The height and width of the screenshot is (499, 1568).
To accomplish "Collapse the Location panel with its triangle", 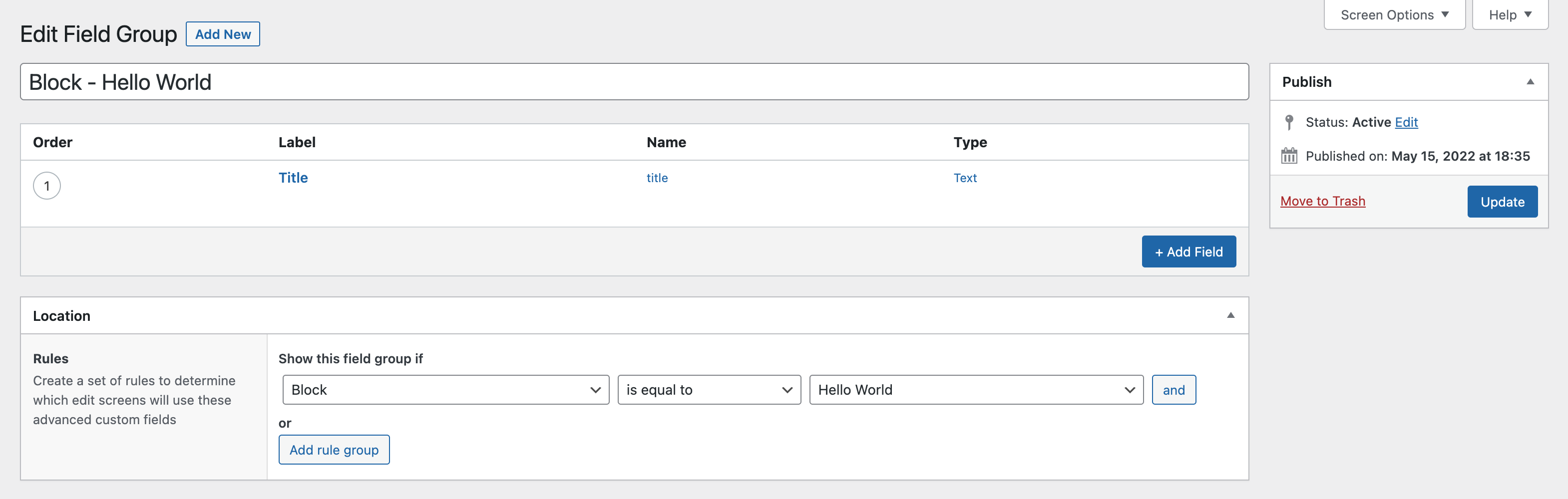I will click(x=1230, y=315).
